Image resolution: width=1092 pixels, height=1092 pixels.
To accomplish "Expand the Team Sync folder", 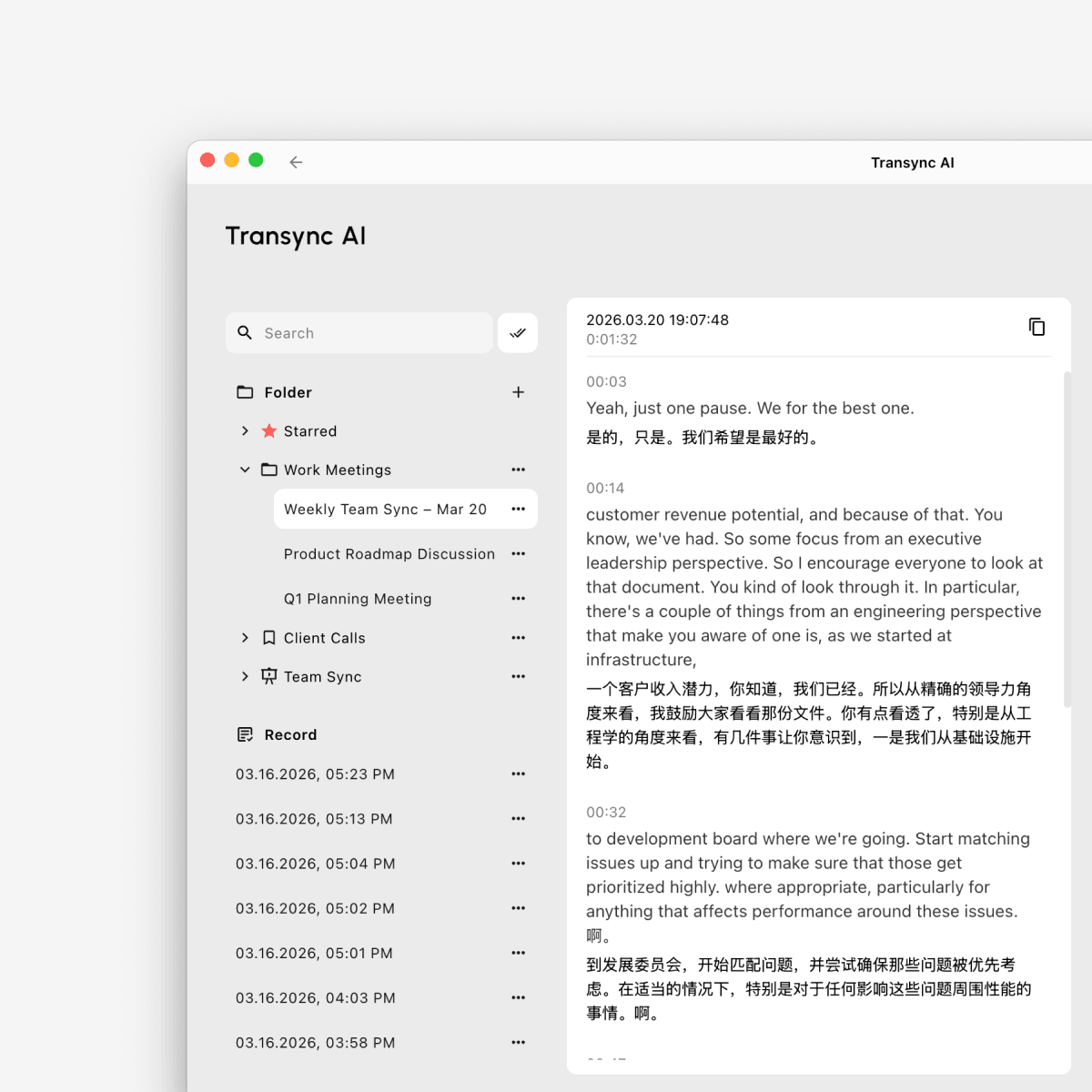I will point(245,676).
